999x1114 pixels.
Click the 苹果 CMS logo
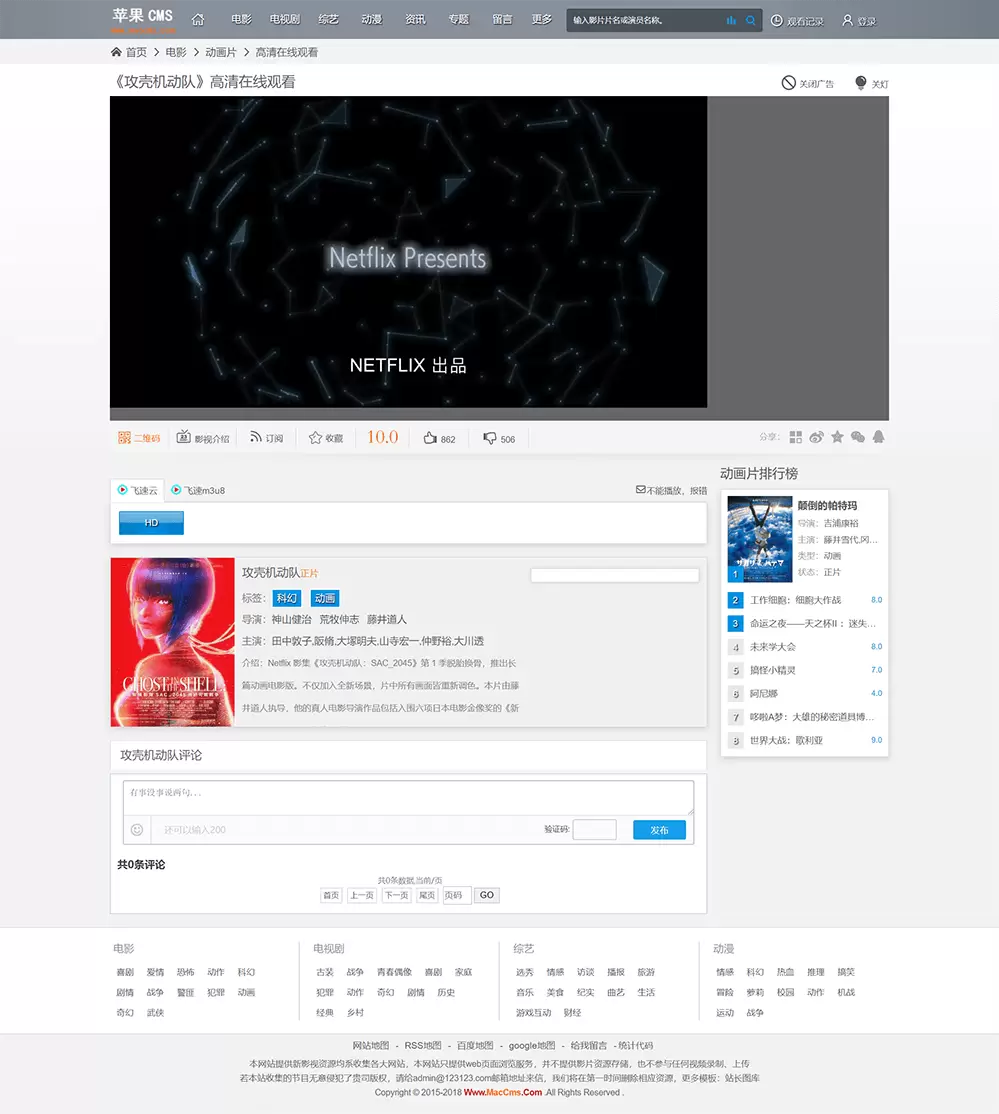tap(143, 20)
